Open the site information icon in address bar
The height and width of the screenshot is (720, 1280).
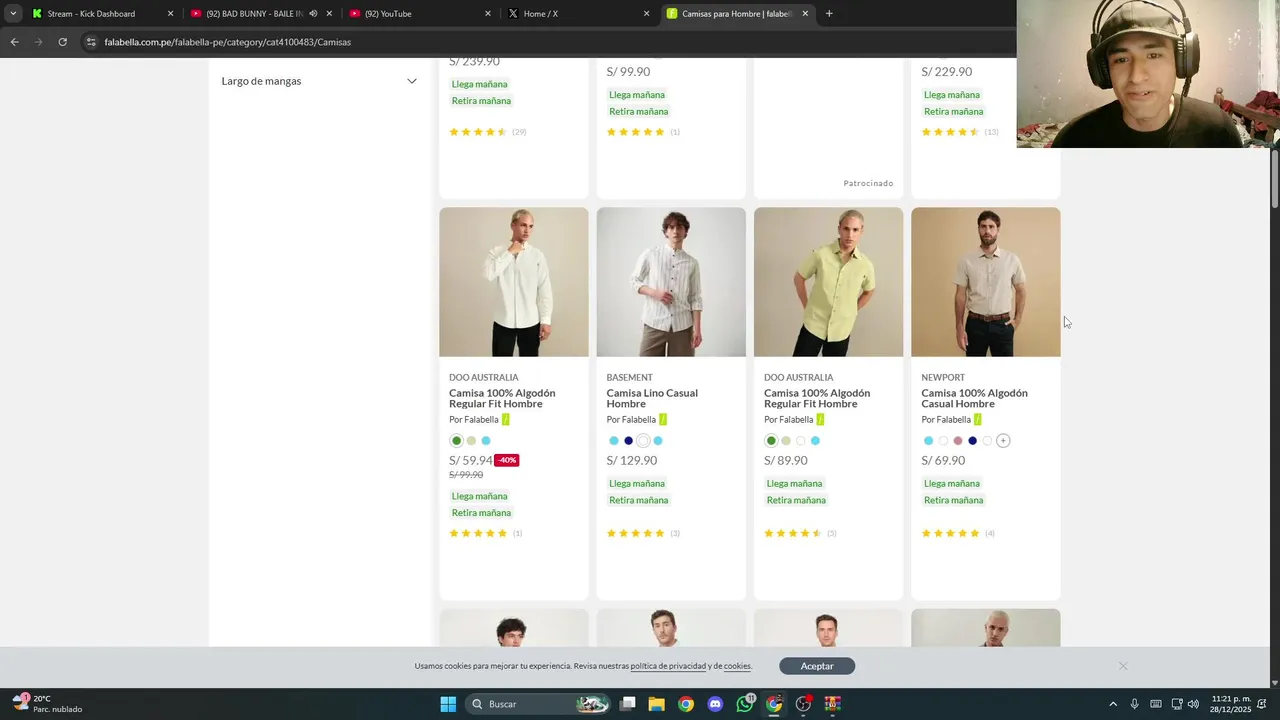[91, 42]
